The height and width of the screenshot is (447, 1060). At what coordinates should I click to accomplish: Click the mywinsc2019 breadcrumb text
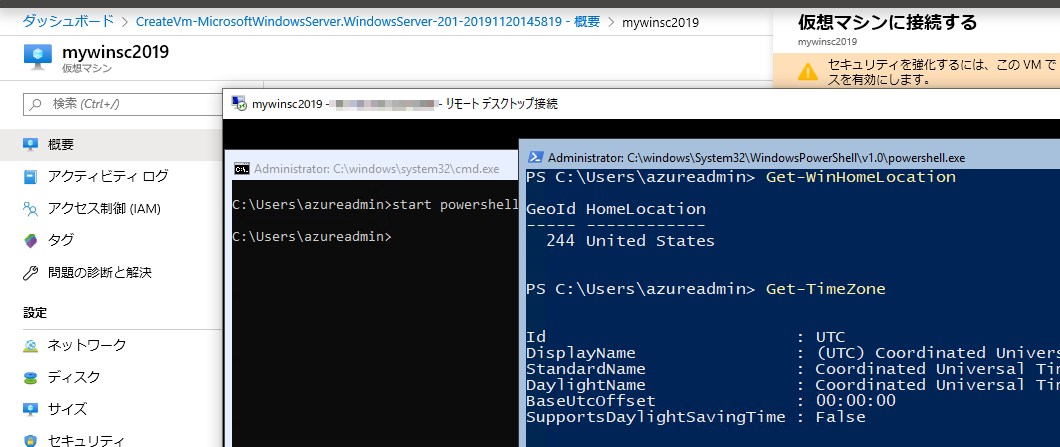click(660, 22)
